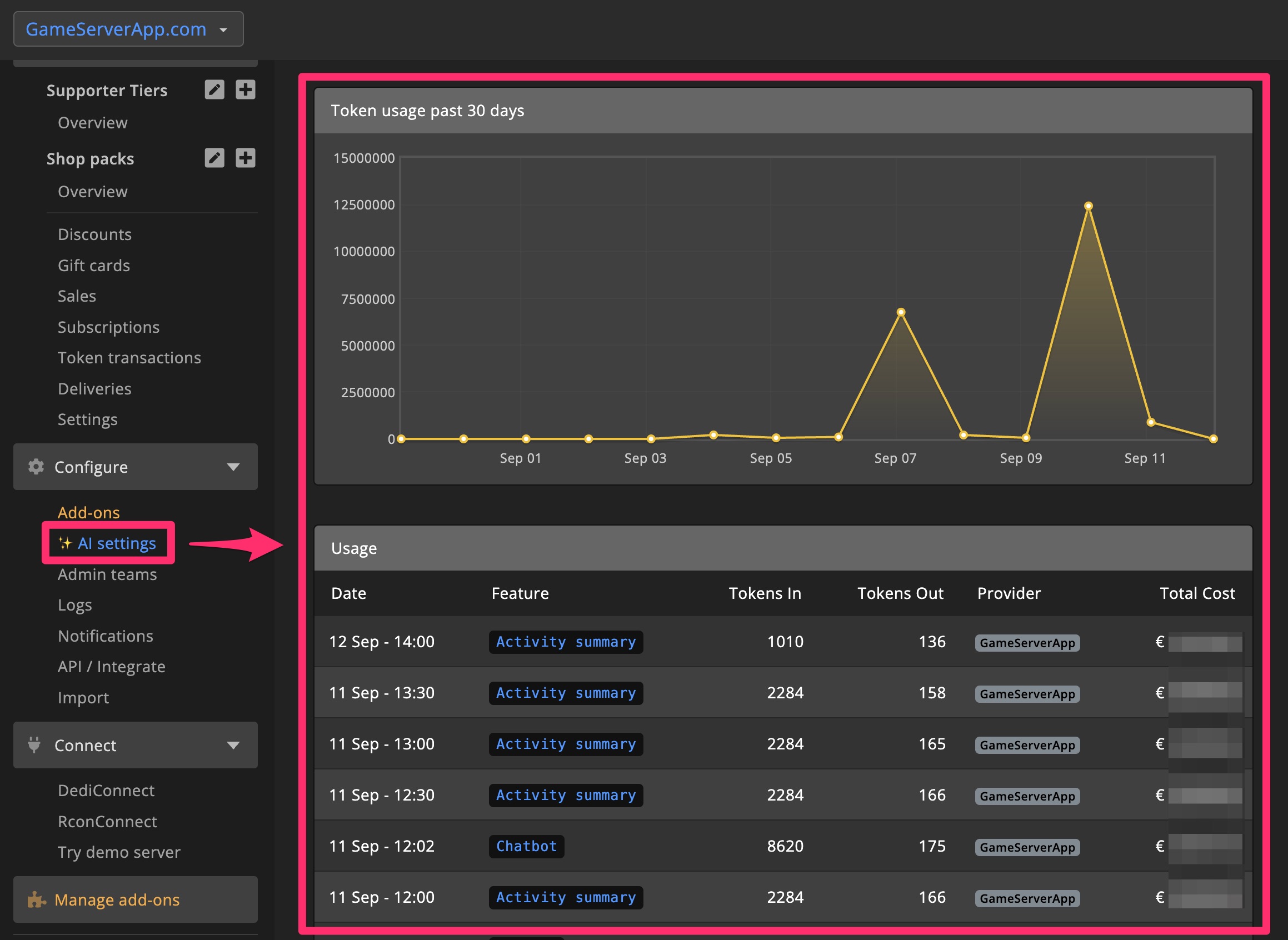The image size is (1288, 940).
Task: Open Shop packs Overview
Action: pos(93,192)
